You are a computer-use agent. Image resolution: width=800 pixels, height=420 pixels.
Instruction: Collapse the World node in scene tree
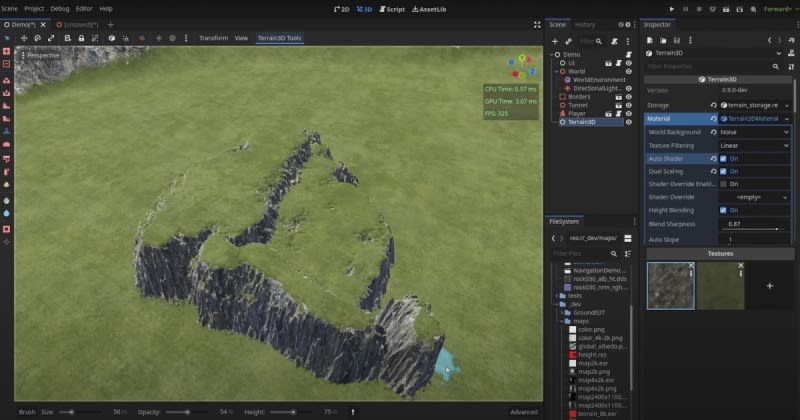pyautogui.click(x=557, y=72)
